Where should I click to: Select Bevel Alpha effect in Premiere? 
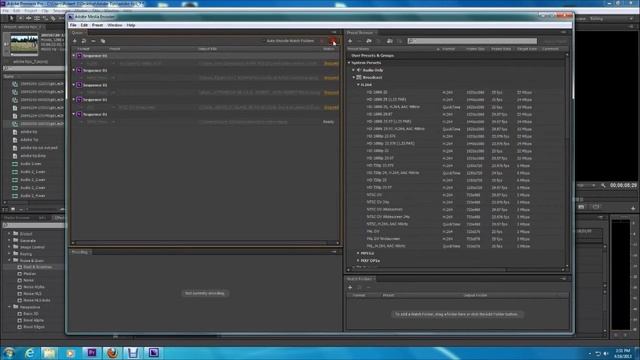(33, 320)
